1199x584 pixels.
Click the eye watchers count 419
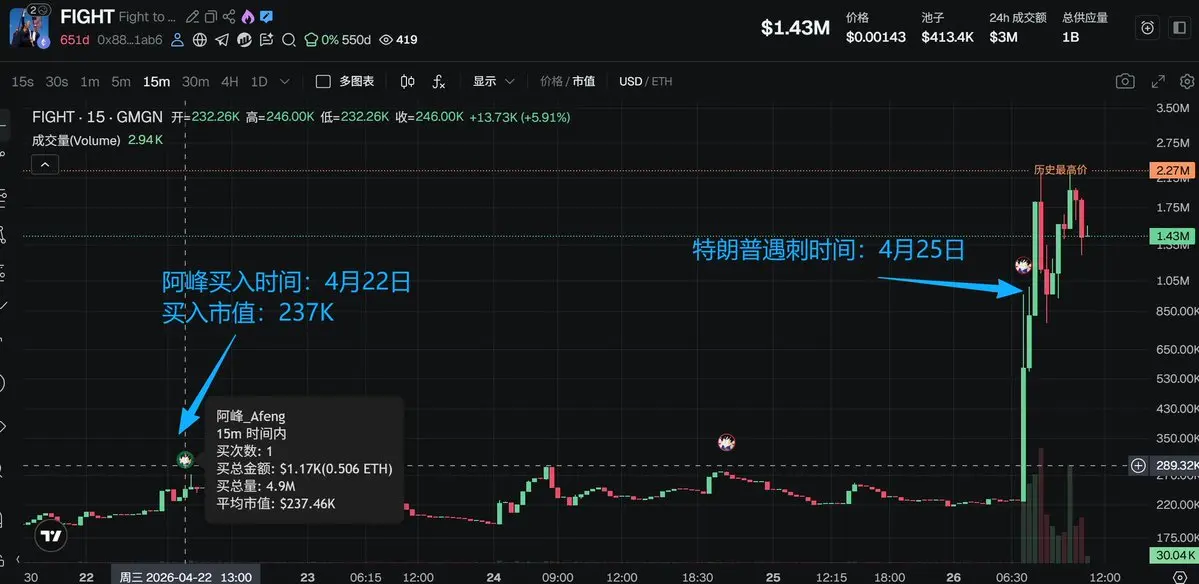tap(398, 40)
